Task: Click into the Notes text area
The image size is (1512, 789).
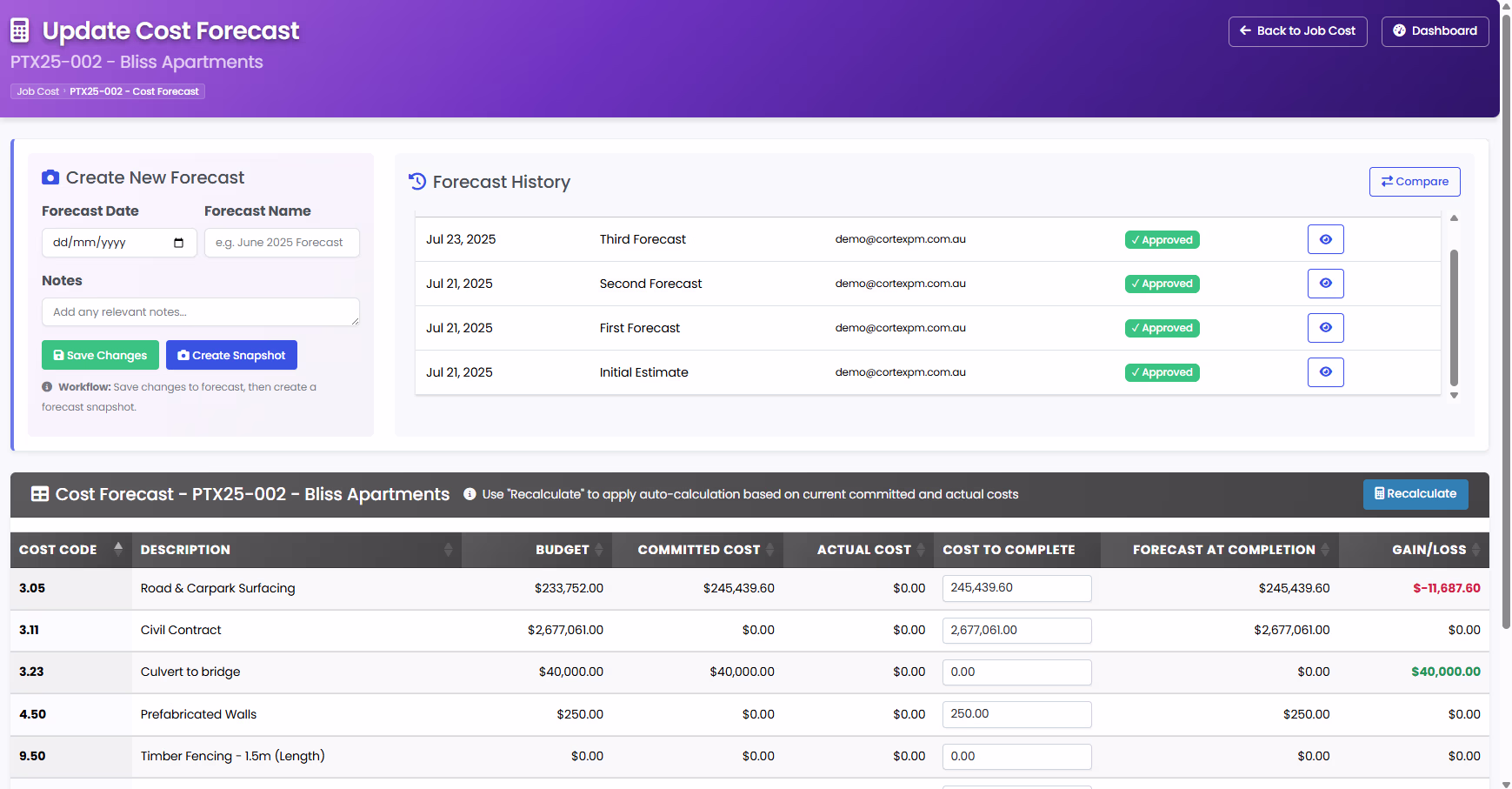Action: [201, 312]
